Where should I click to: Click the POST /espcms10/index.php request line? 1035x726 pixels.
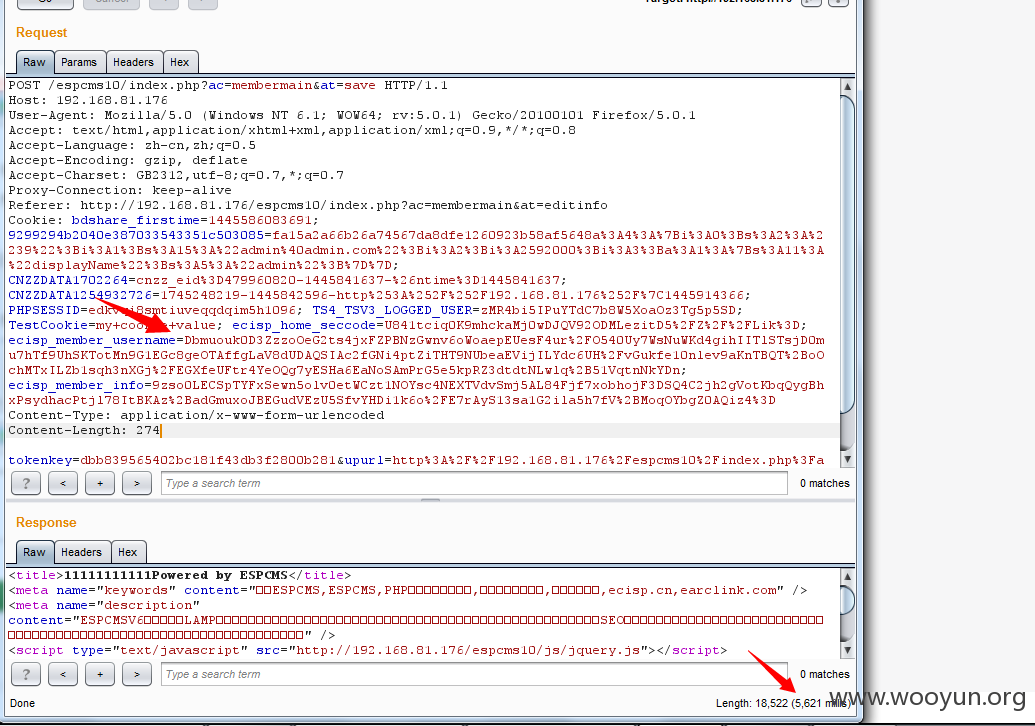click(228, 85)
